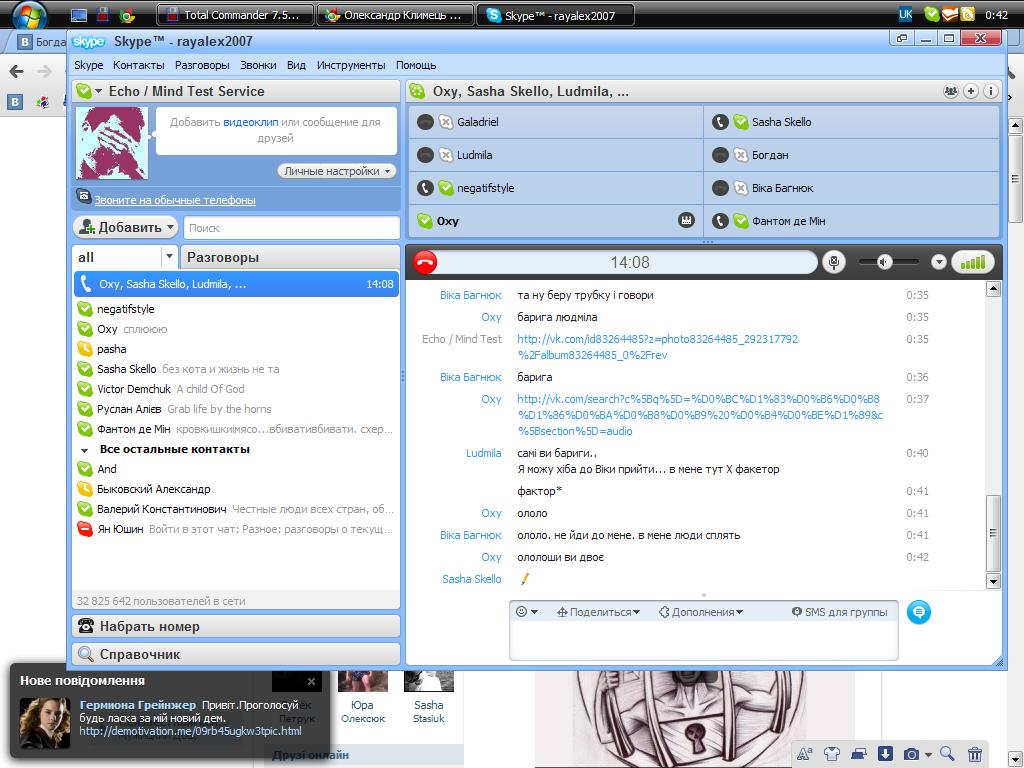1024x768 pixels.
Task: End the group call with red hang-up button
Action: [425, 263]
